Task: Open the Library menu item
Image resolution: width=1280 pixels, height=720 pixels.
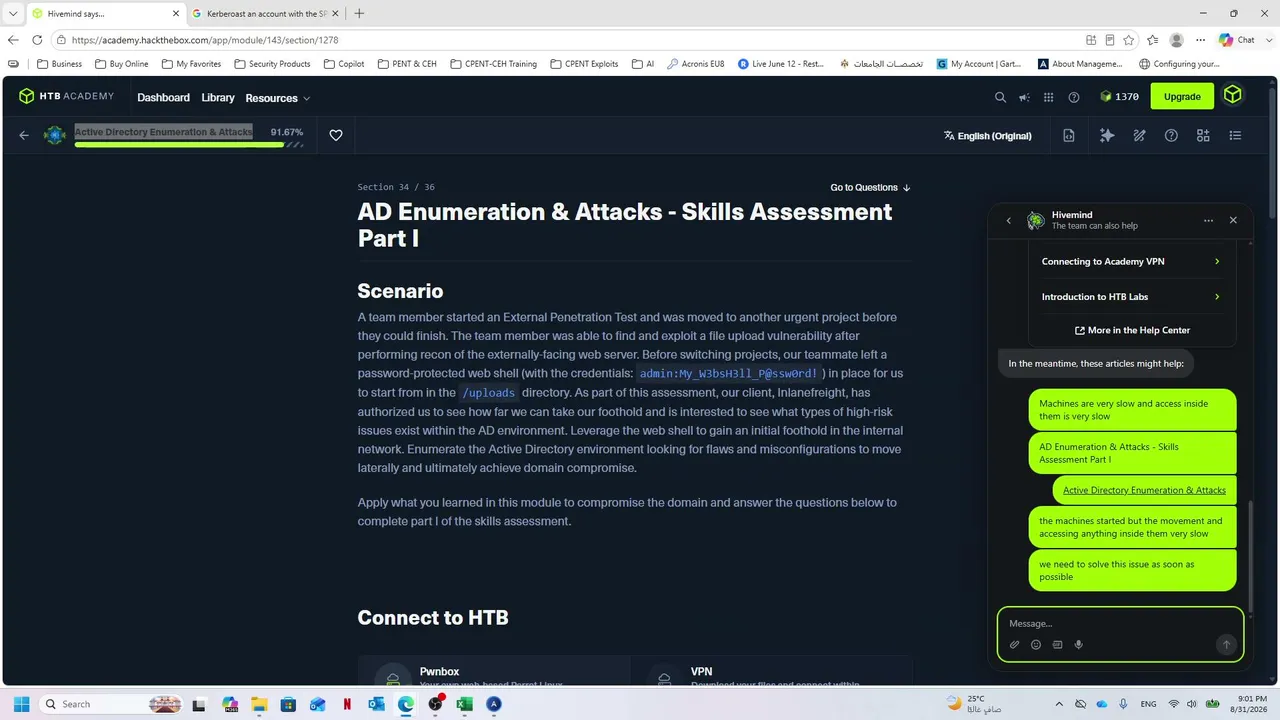Action: [x=218, y=98]
